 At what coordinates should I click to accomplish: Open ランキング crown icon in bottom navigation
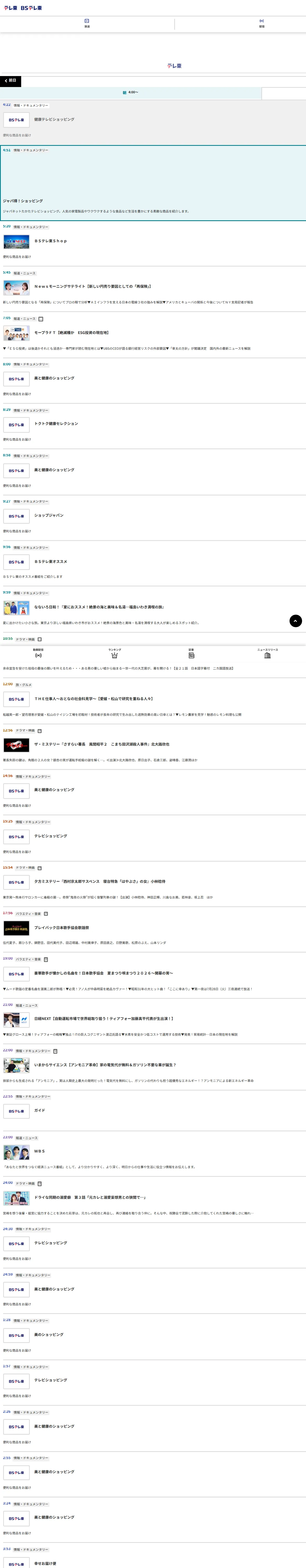point(115,653)
